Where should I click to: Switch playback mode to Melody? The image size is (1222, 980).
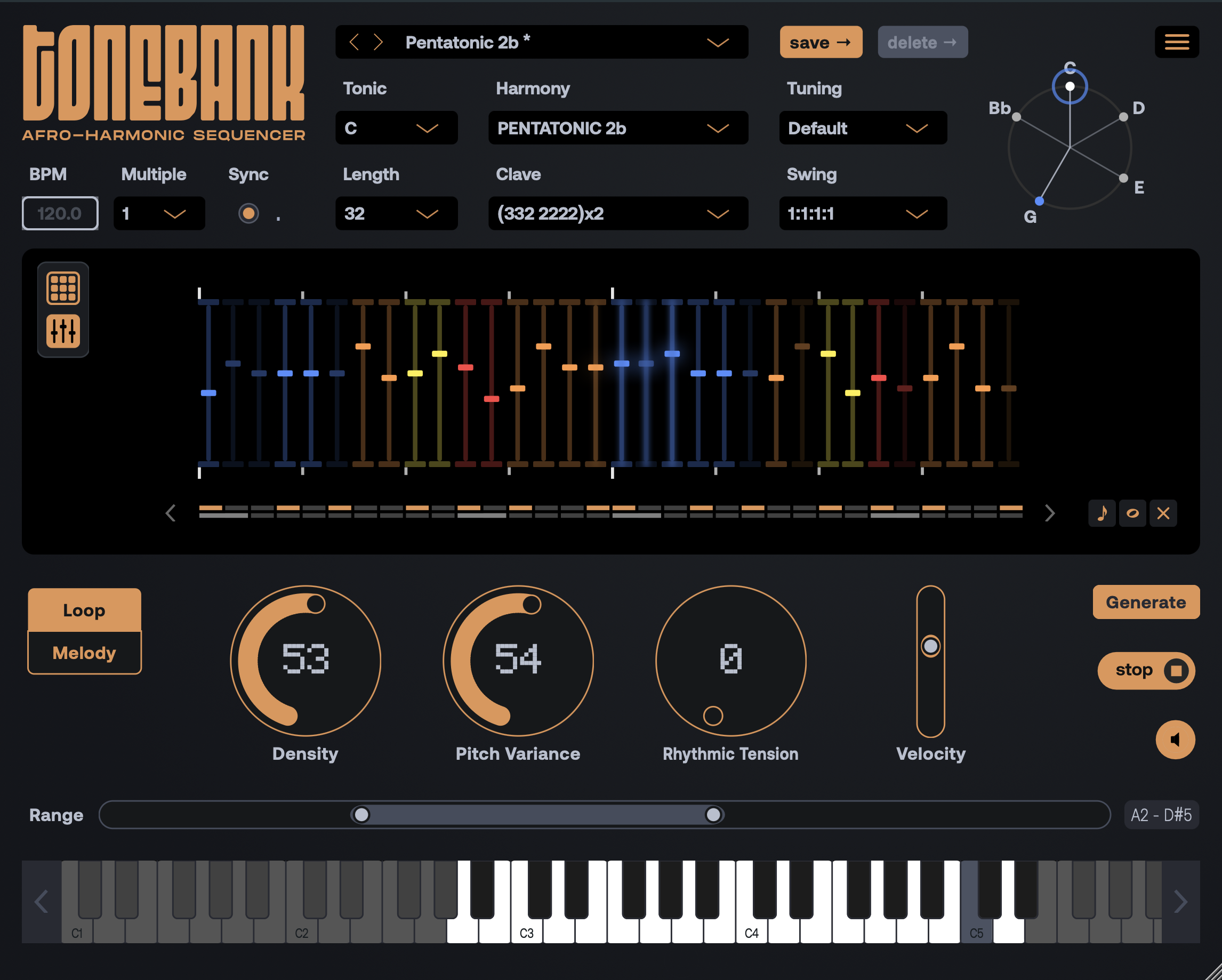[84, 653]
